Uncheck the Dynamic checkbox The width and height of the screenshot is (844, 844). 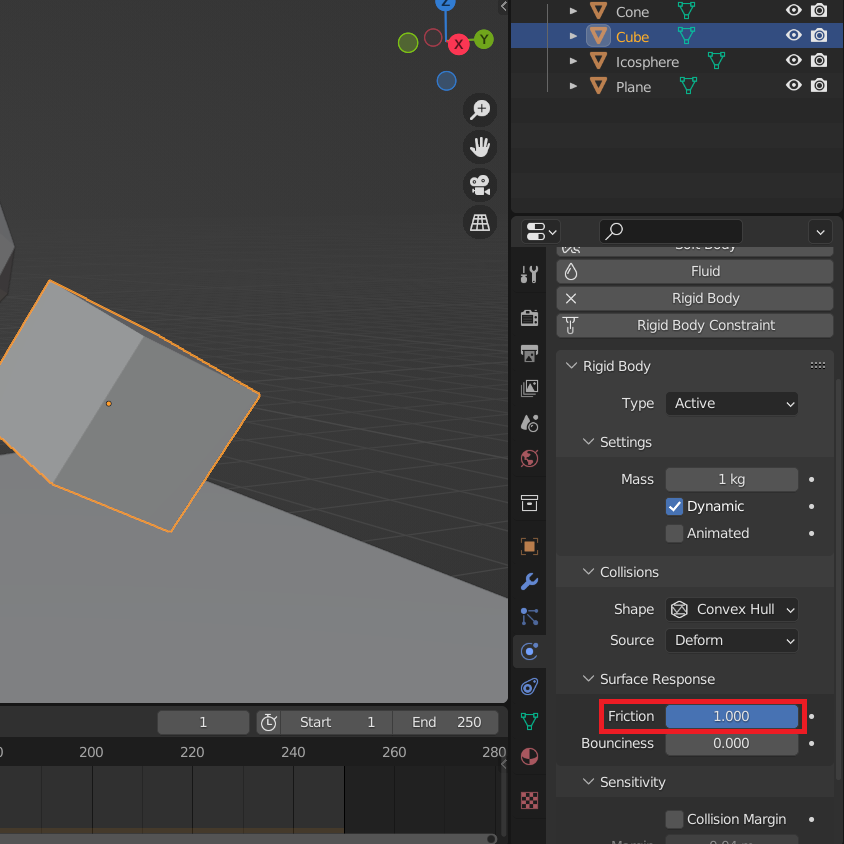pos(675,506)
